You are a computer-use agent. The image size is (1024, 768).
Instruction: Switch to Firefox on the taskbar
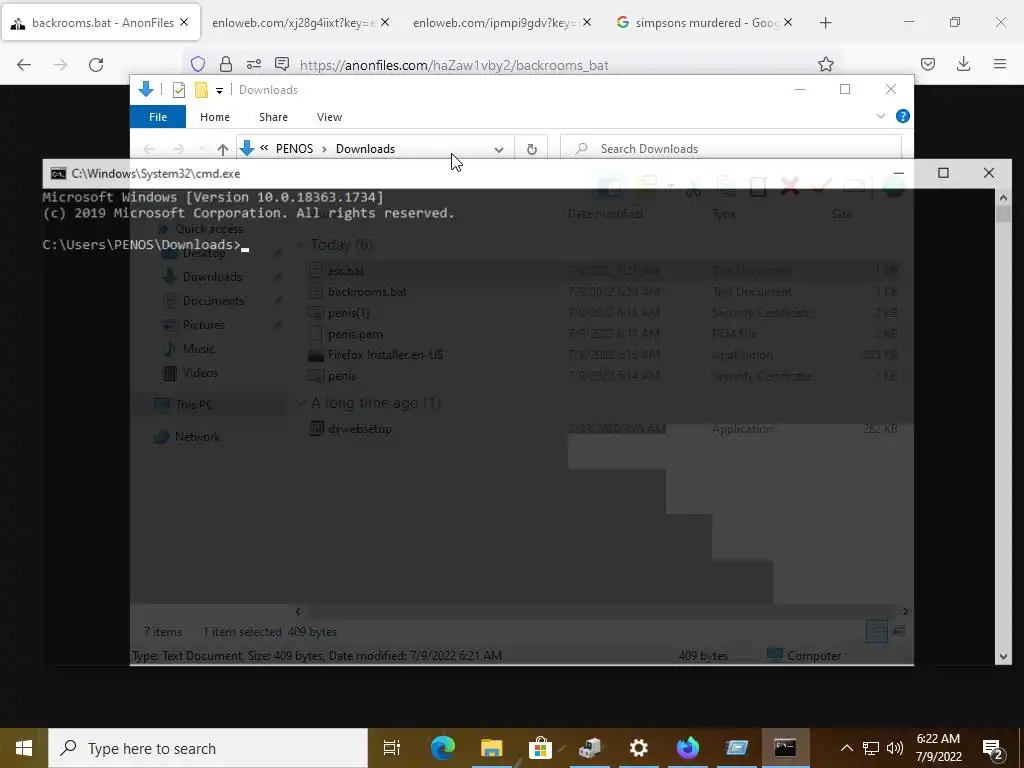tap(687, 748)
